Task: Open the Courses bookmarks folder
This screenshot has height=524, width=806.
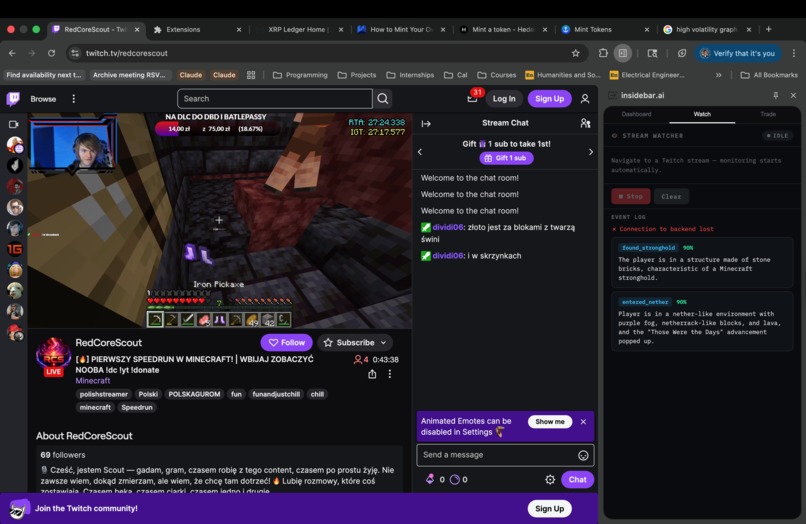Action: [x=497, y=75]
